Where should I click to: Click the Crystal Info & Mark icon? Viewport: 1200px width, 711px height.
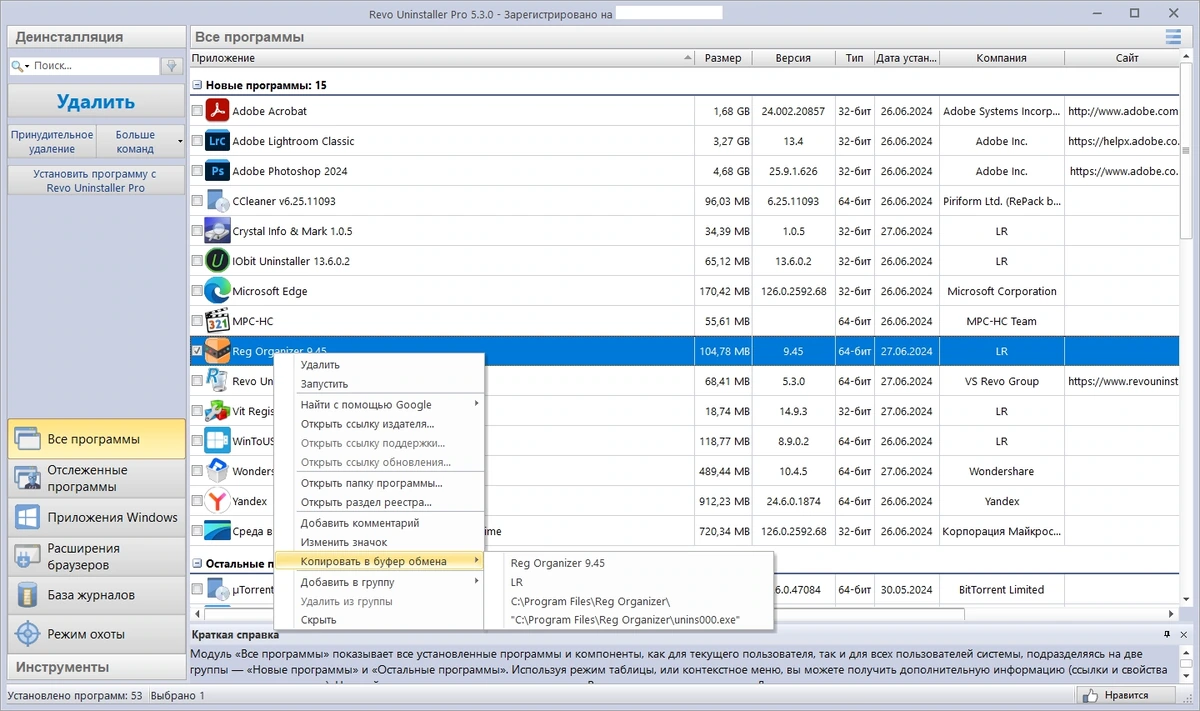click(x=217, y=231)
